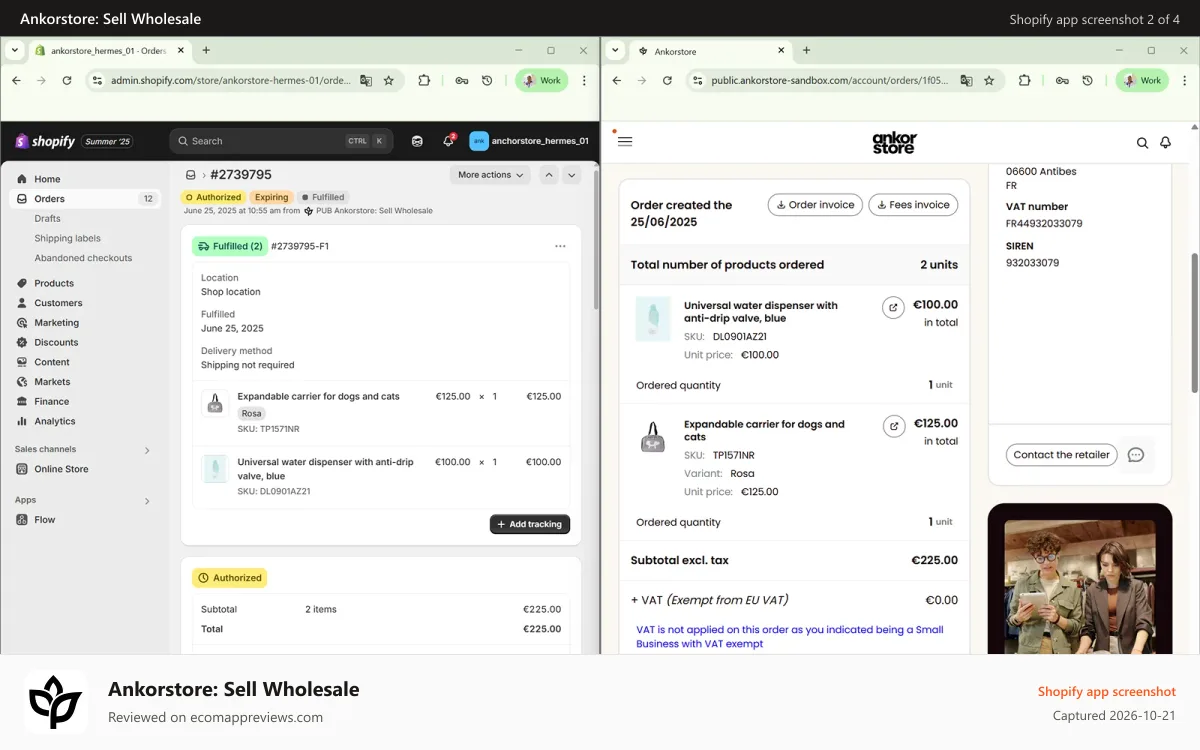Go to previous order with up chevron
The image size is (1200, 750).
click(549, 175)
